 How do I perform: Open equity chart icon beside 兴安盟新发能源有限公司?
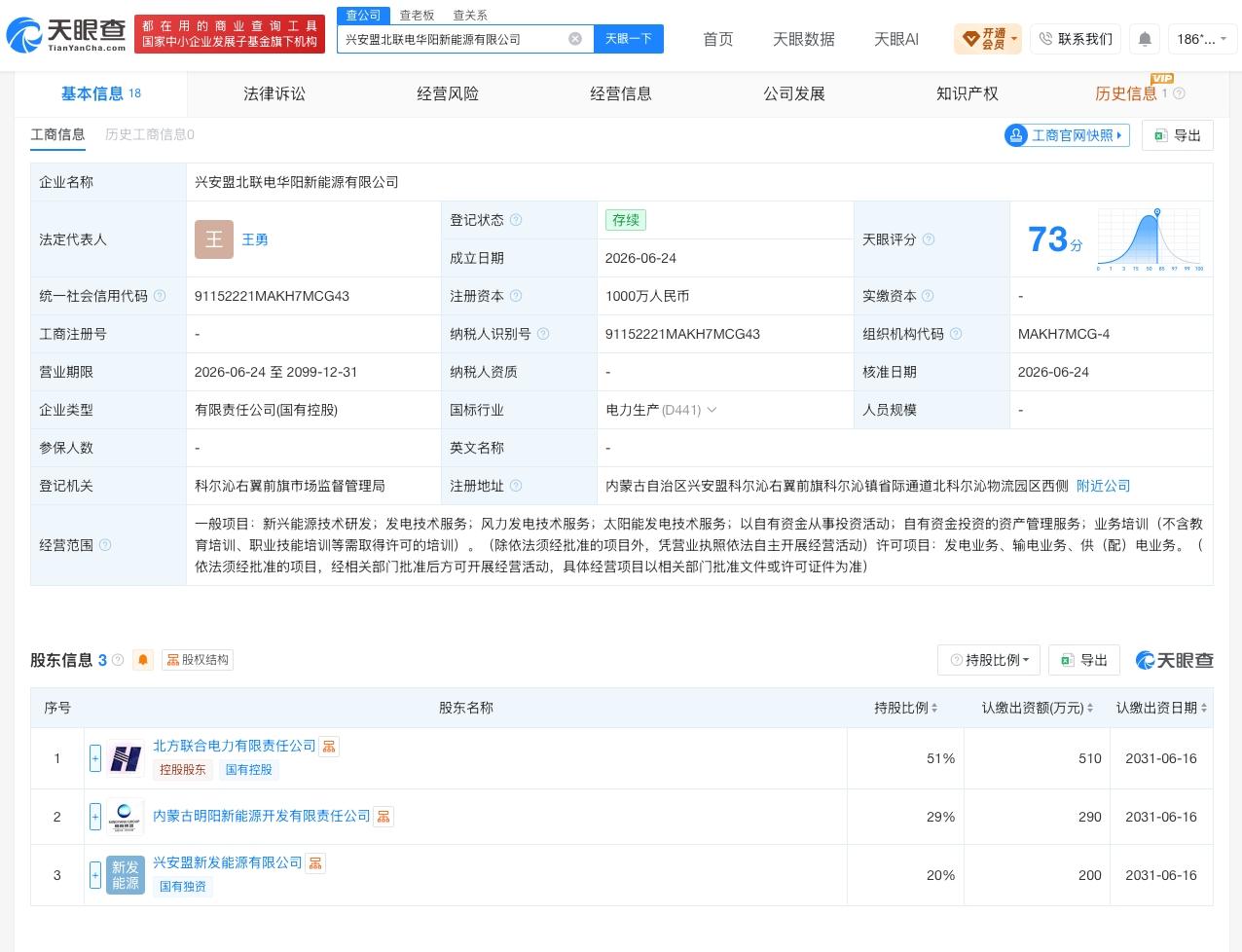pos(315,863)
